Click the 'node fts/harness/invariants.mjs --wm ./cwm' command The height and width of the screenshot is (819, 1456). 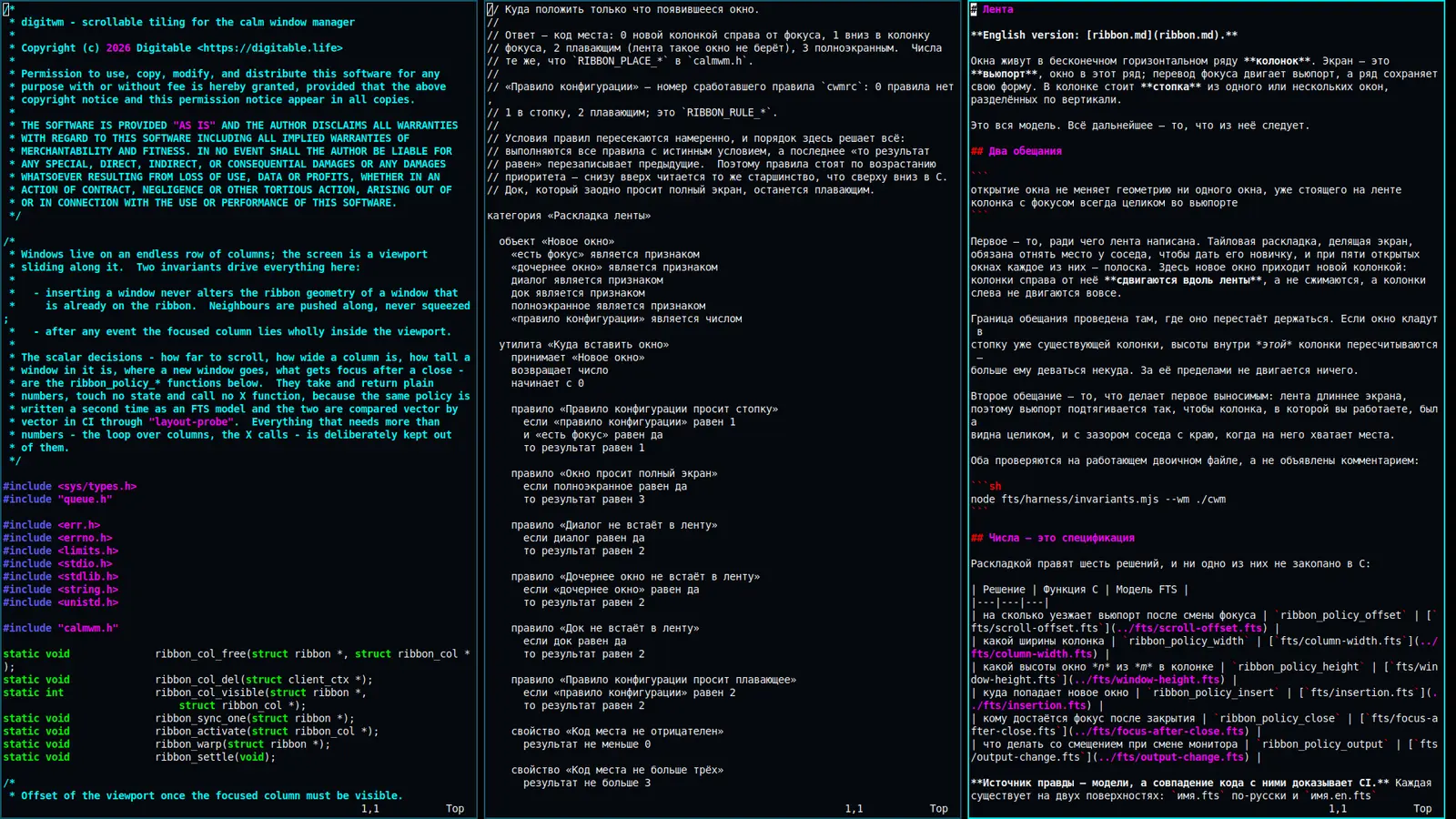(1098, 500)
